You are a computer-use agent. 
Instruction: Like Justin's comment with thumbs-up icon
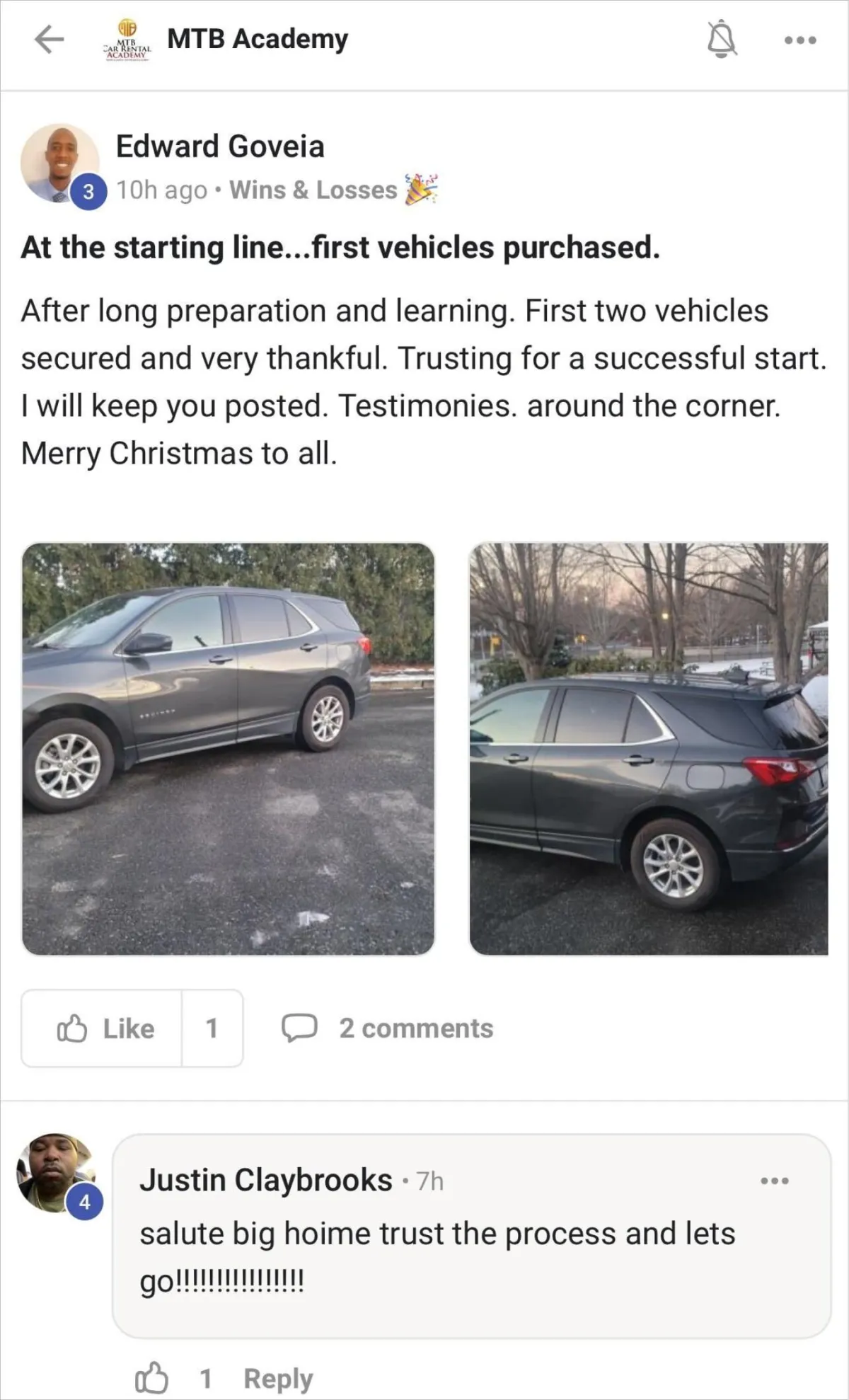pyautogui.click(x=151, y=1378)
